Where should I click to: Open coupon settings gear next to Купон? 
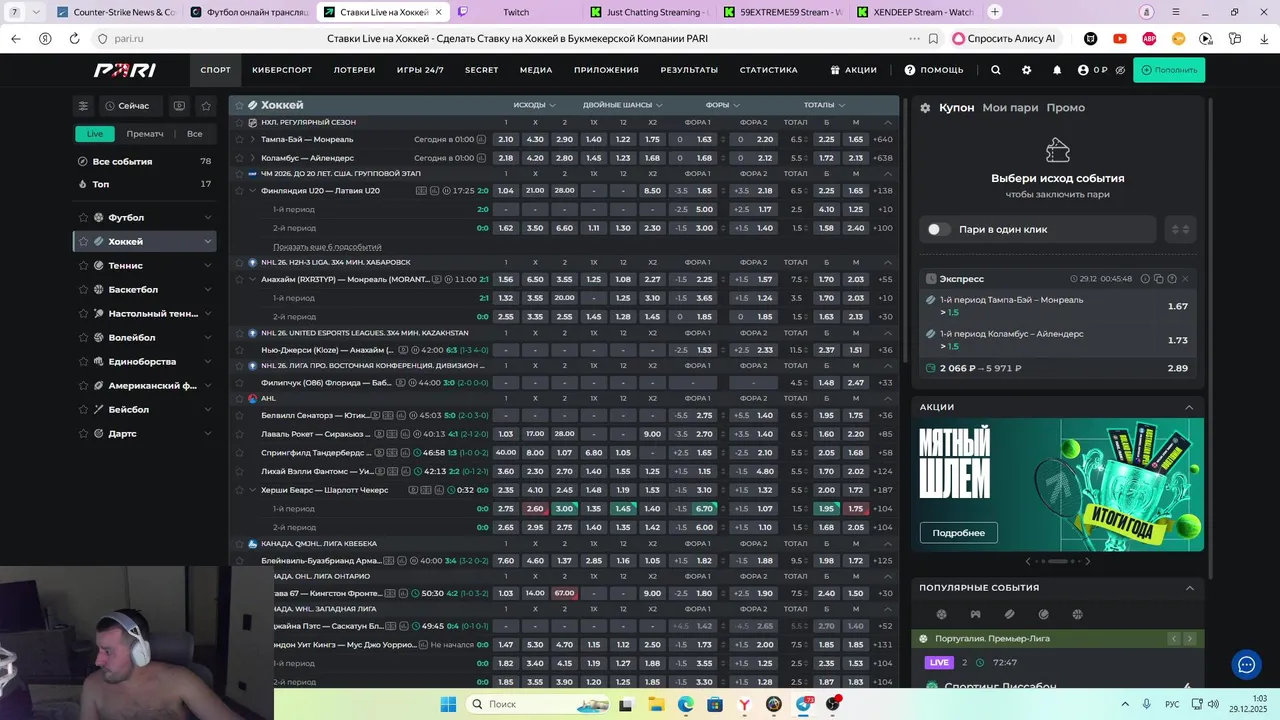click(x=925, y=108)
